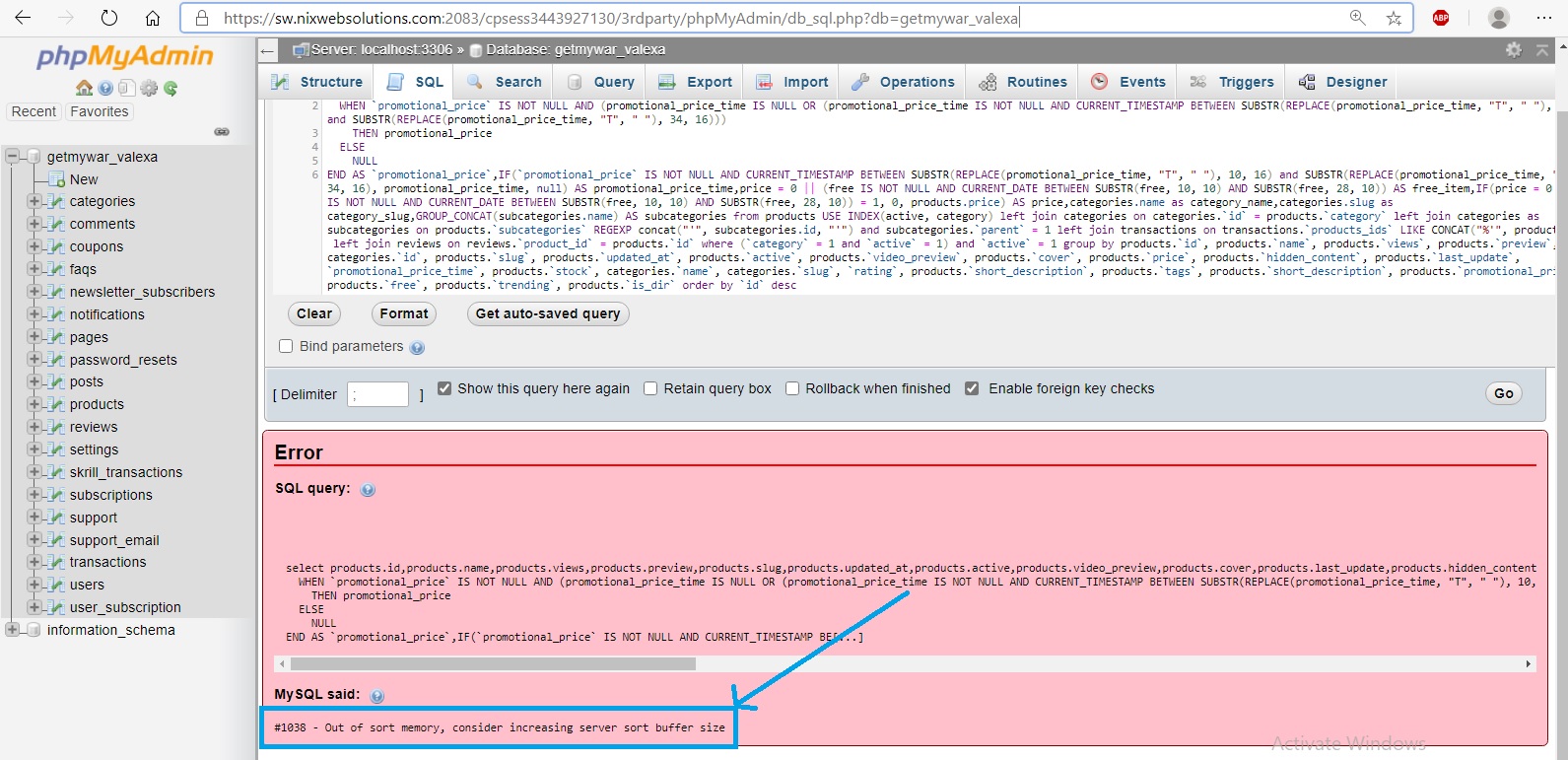Expand products table node

[34, 403]
